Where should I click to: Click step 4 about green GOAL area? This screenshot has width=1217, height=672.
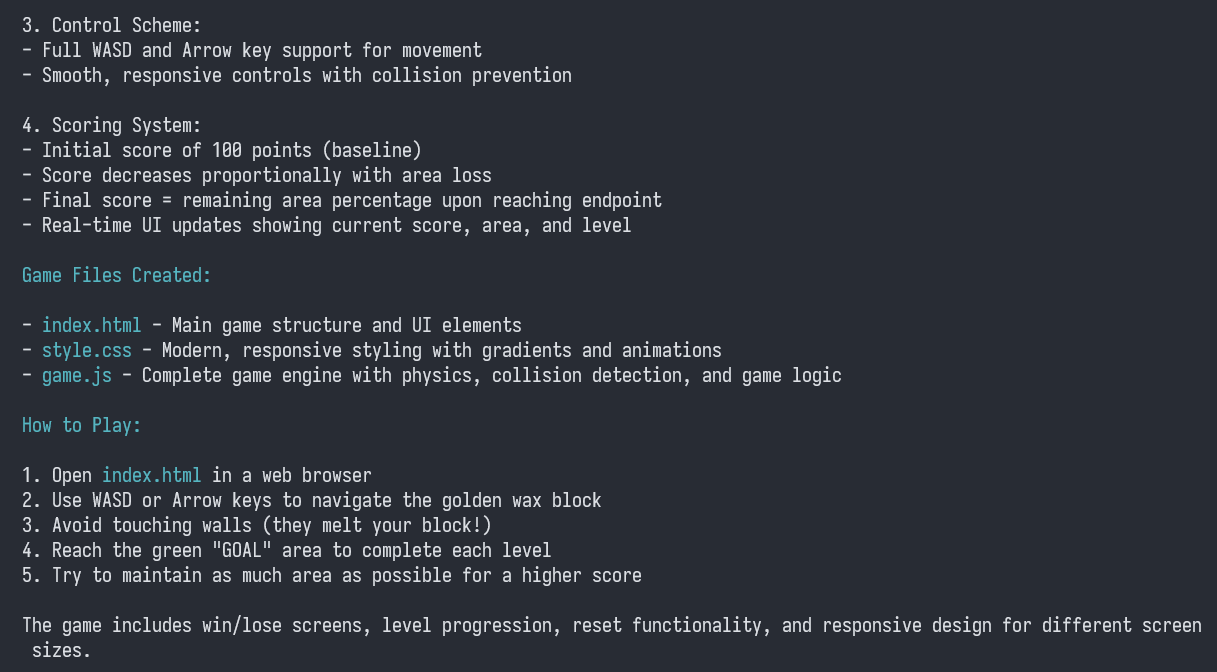(287, 550)
